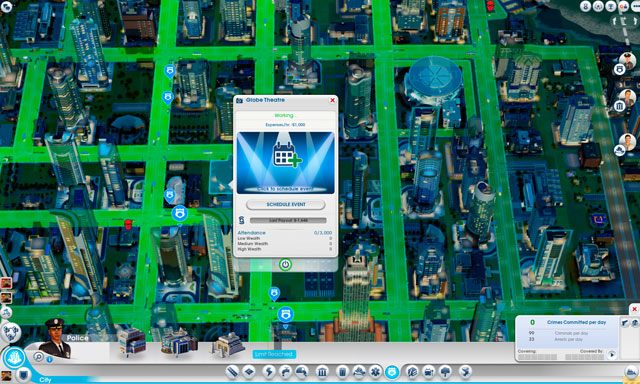640x384 pixels.
Task: Click the High Wealth attendance row
Action: [284, 249]
